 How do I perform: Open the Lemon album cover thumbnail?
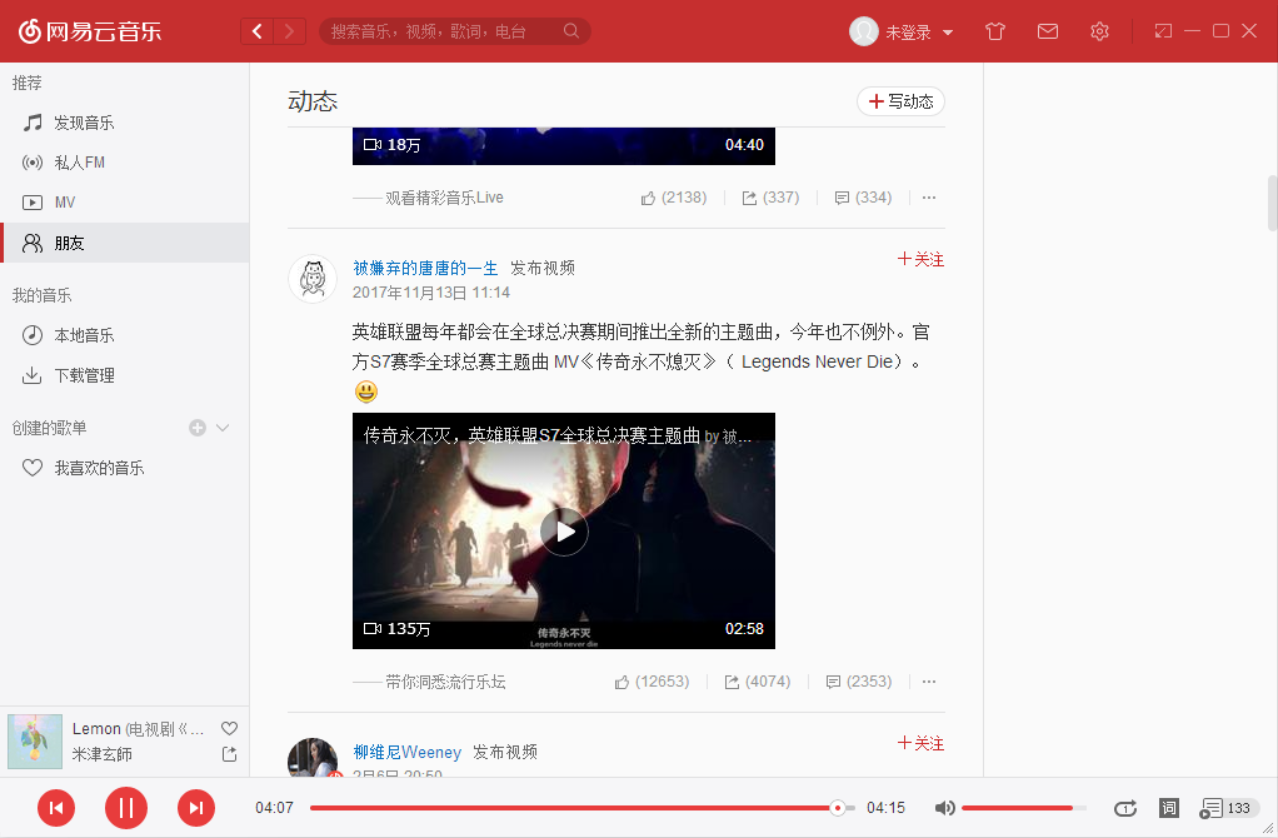pyautogui.click(x=35, y=741)
